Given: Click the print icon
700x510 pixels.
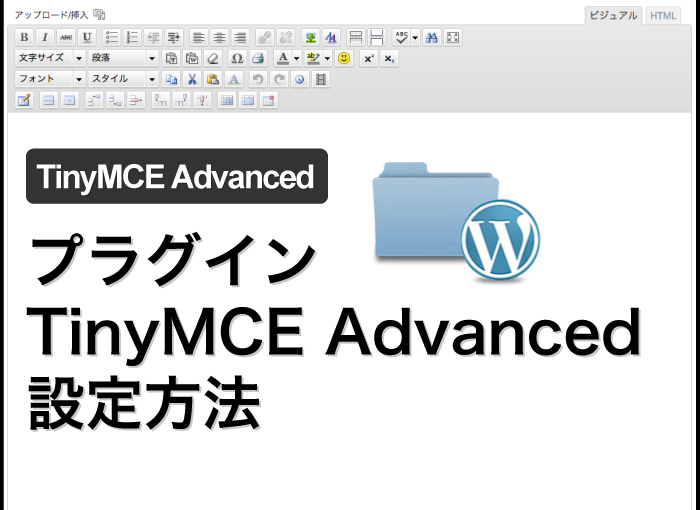Looking at the screenshot, I should click(258, 58).
